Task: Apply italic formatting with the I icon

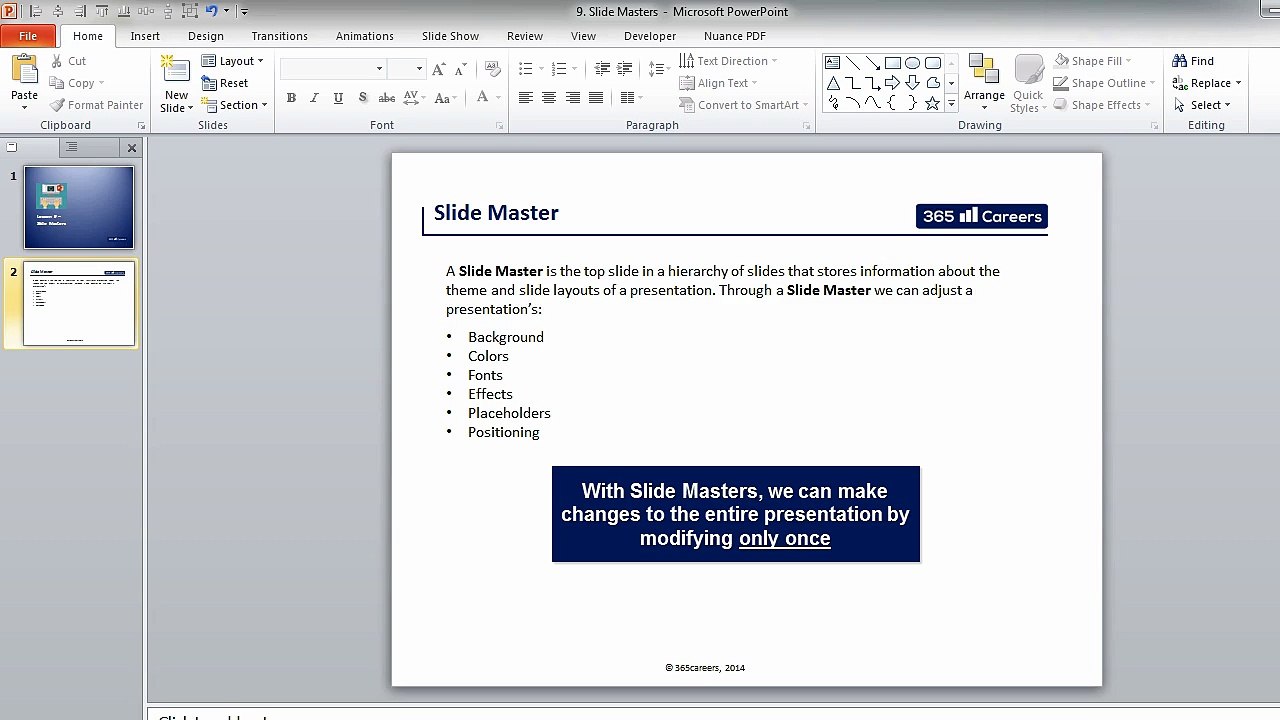Action: click(314, 98)
